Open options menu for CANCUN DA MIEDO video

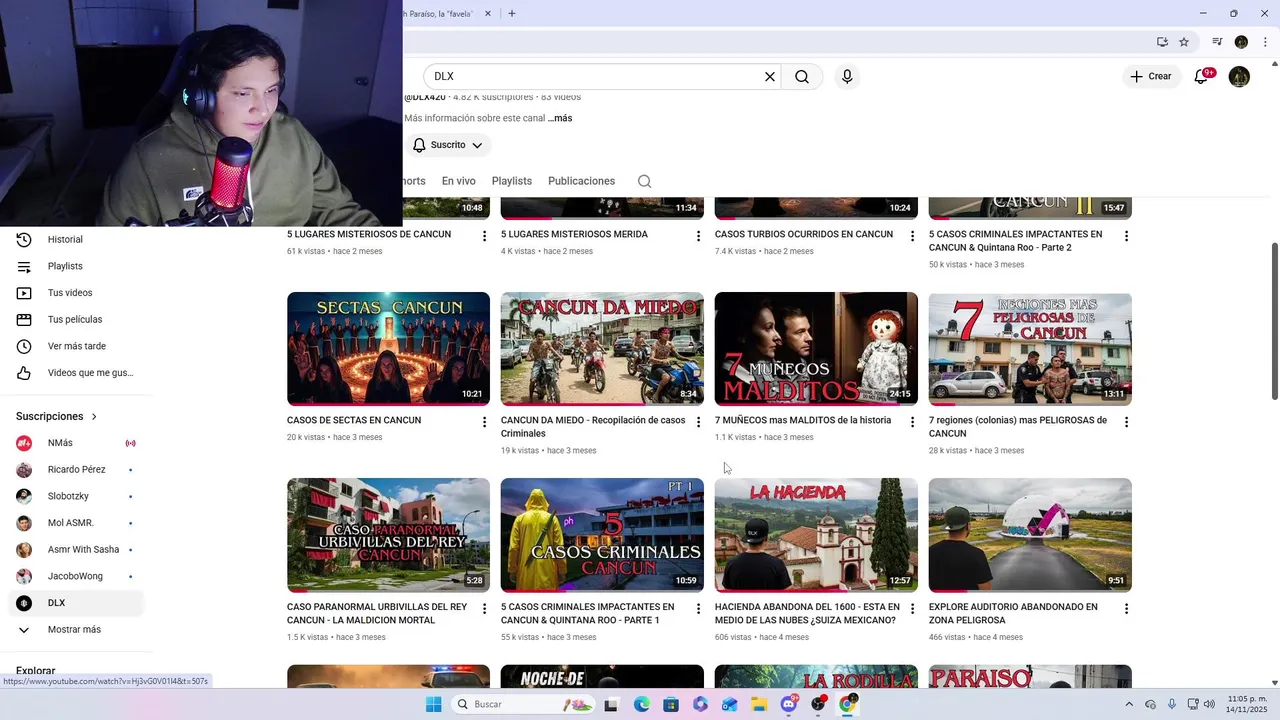[x=699, y=422]
